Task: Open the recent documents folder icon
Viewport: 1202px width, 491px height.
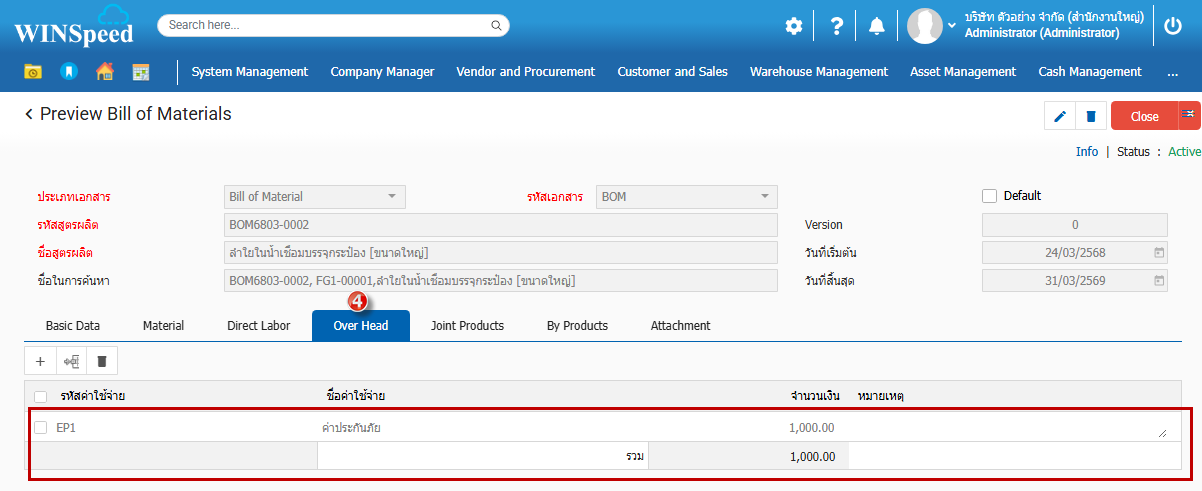Action: tap(33, 71)
